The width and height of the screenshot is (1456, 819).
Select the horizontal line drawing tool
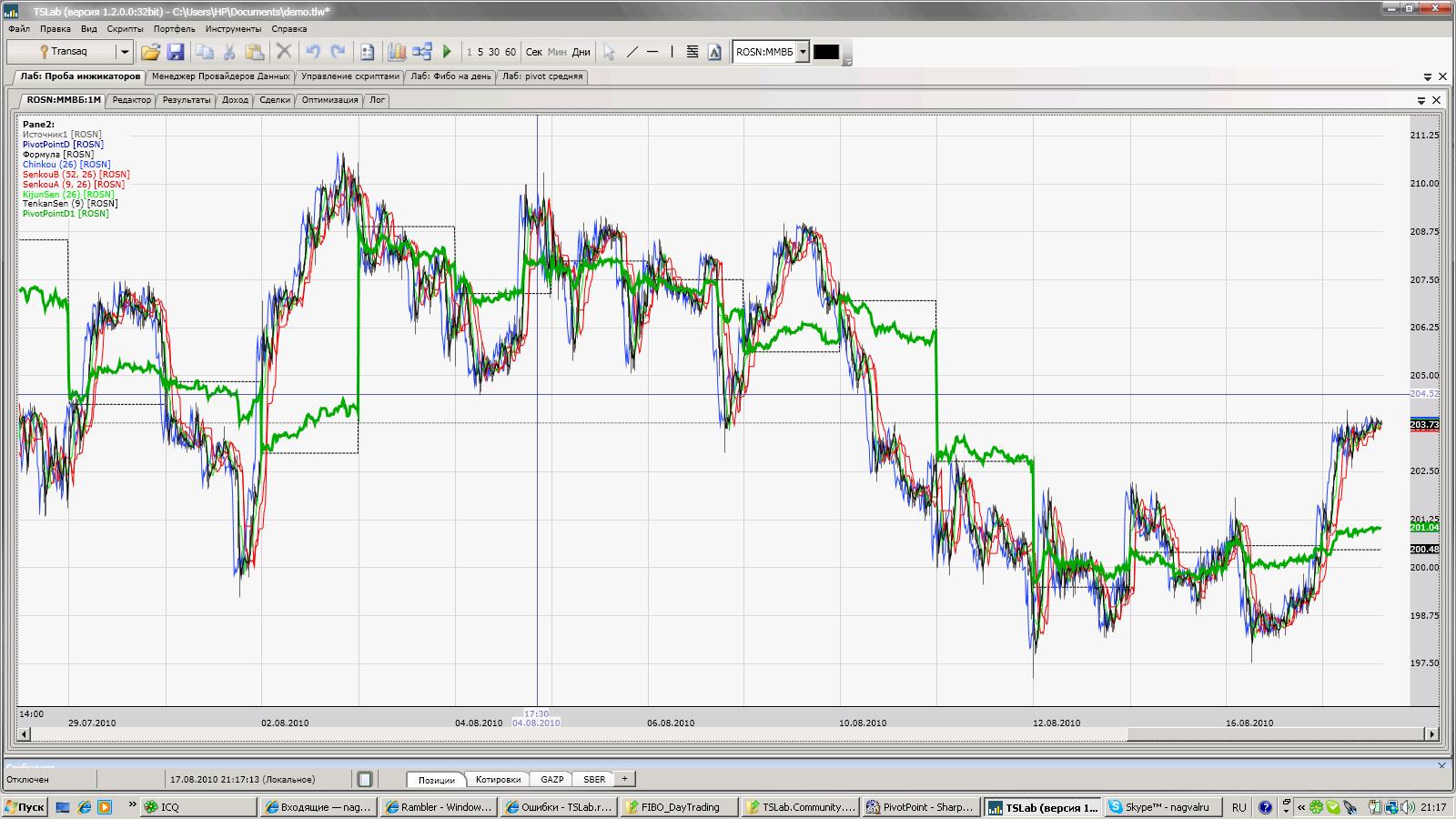coord(652,52)
